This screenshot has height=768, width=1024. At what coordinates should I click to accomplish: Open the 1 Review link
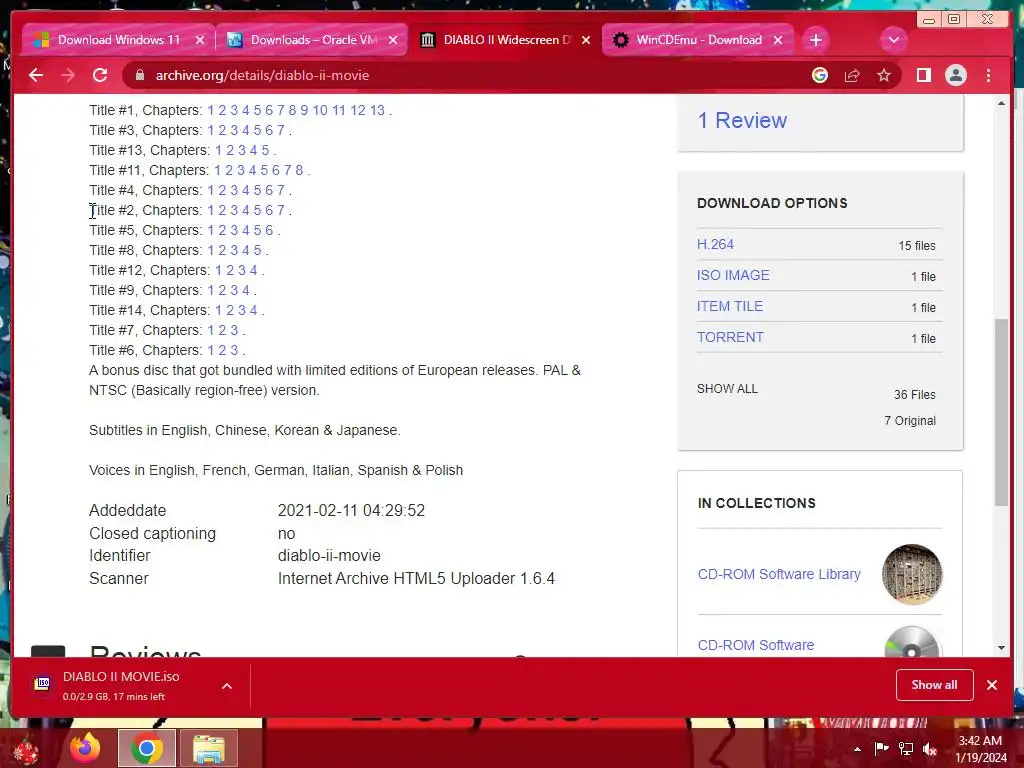pyautogui.click(x=742, y=120)
